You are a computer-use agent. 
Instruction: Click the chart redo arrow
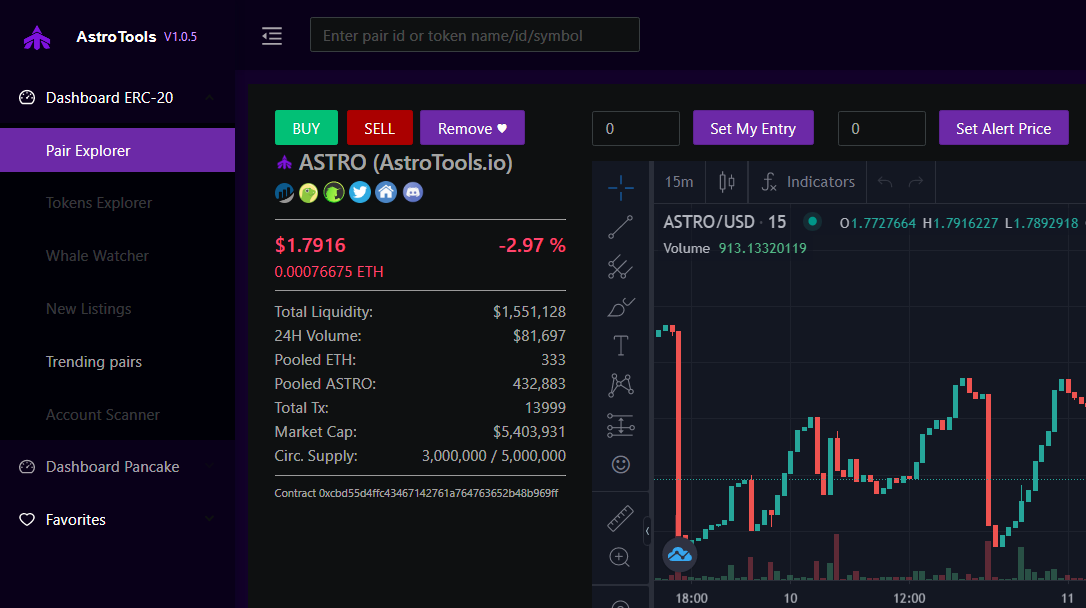click(x=916, y=182)
